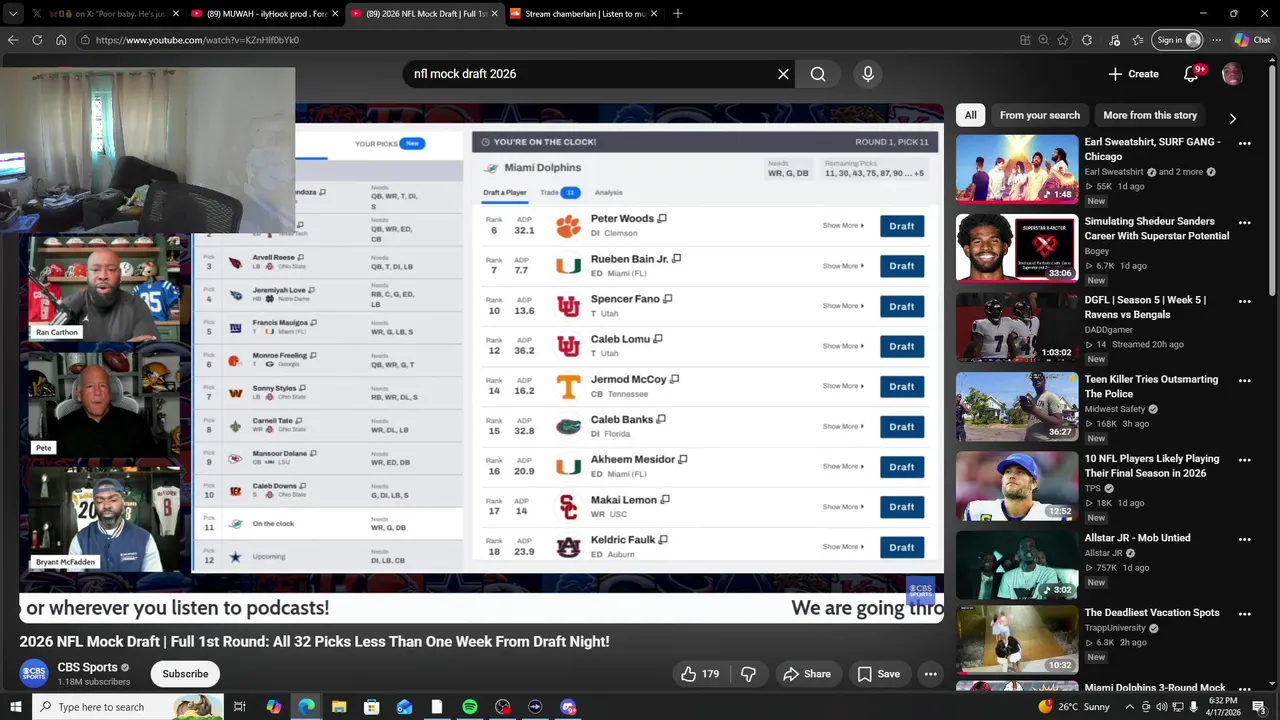Open the YouTube account avatar menu
The width and height of the screenshot is (1280, 720).
1232,74
